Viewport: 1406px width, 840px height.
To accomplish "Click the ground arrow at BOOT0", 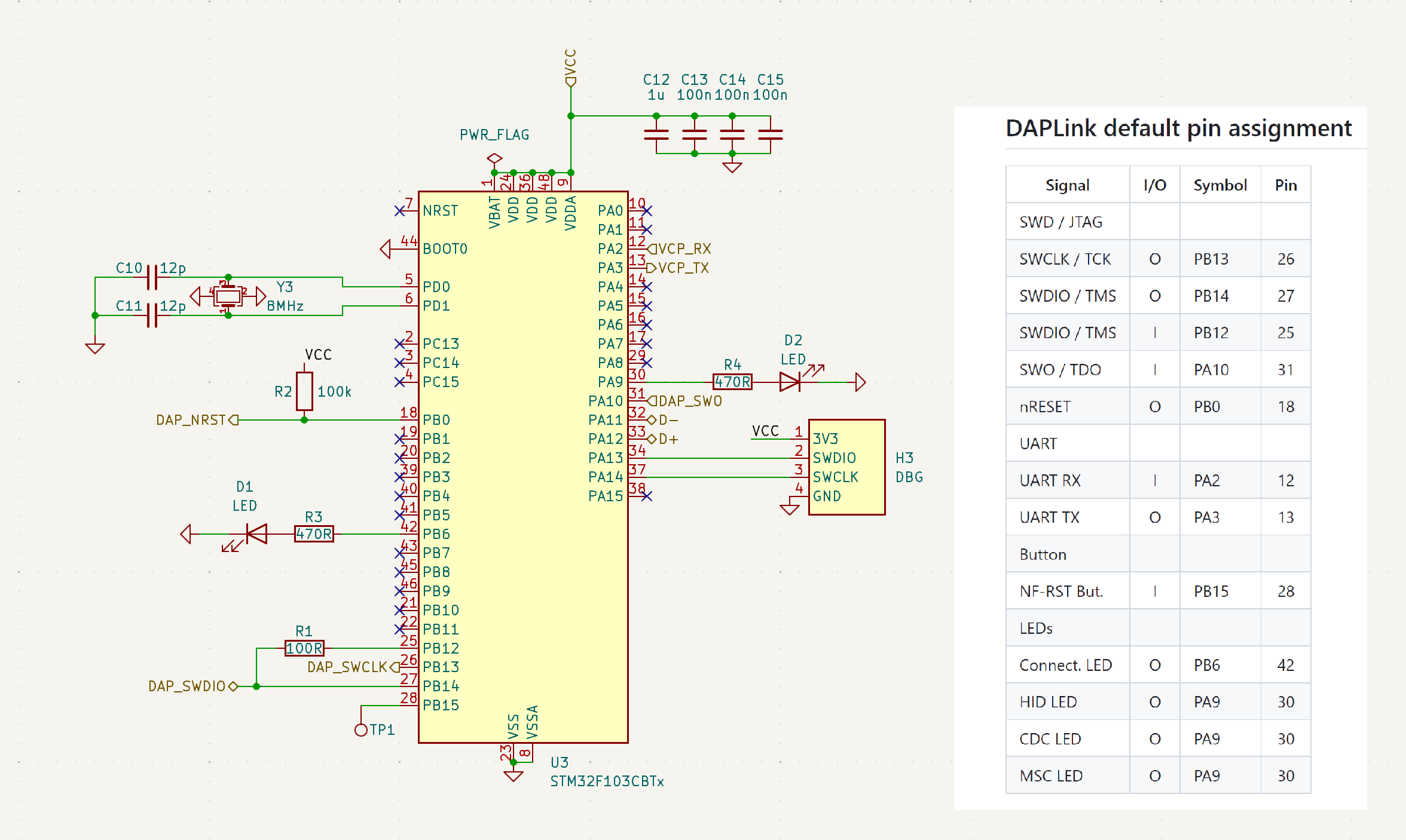I will pyautogui.click(x=386, y=249).
